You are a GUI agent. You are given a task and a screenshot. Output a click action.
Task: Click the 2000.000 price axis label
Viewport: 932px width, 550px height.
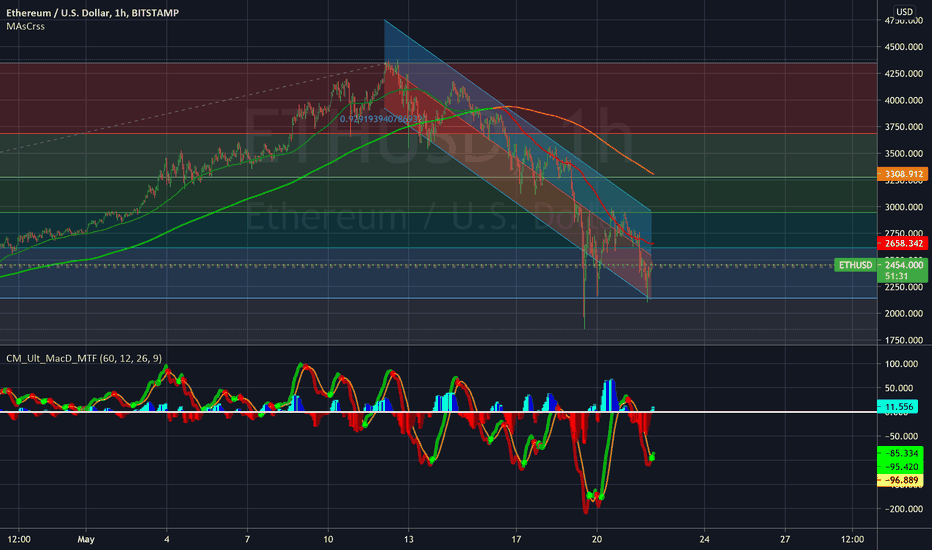903,313
